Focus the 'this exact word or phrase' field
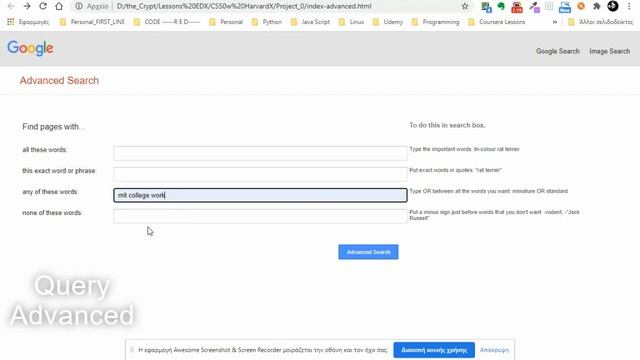 click(x=260, y=174)
